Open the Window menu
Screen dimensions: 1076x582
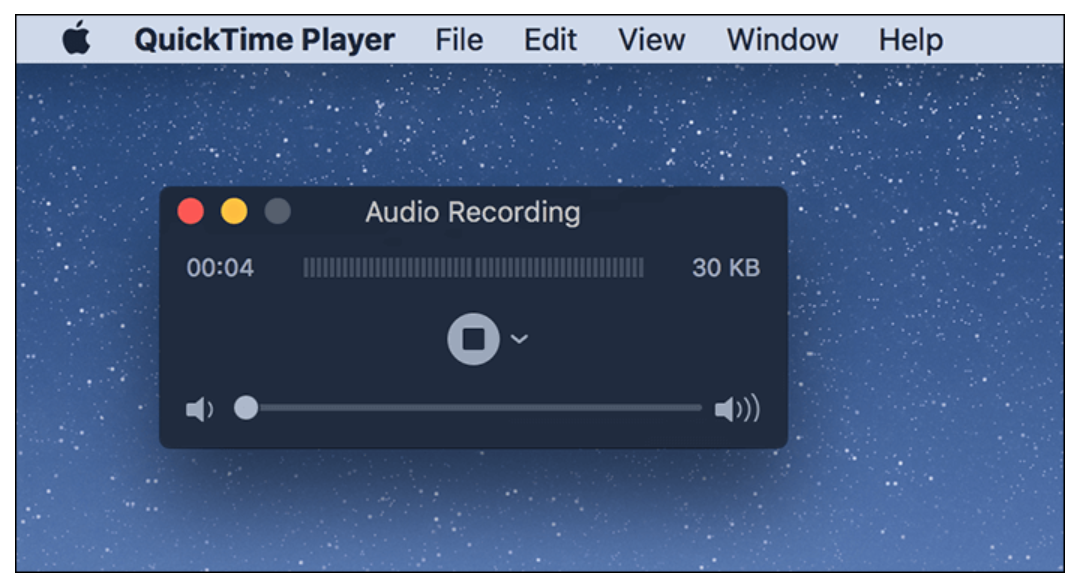[x=782, y=40]
